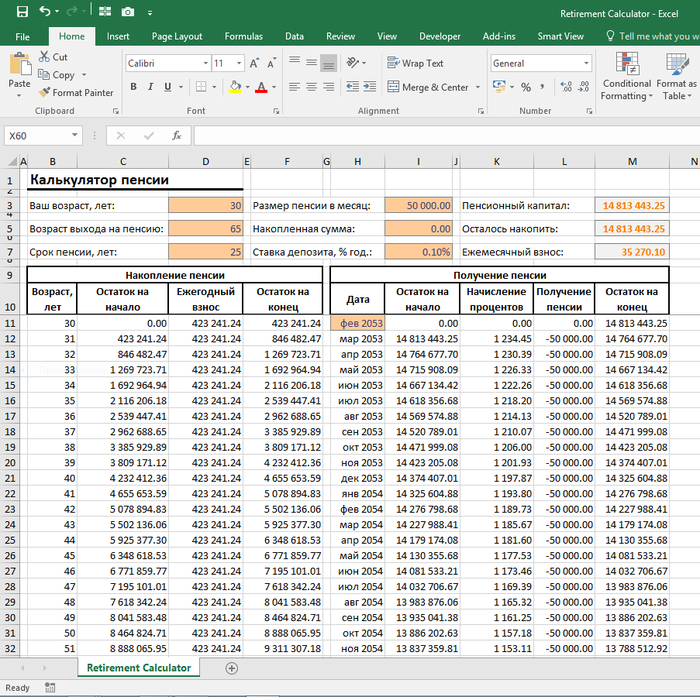The width and height of the screenshot is (700, 697).
Task: Click Decrease Decimal icon
Action: coord(584,87)
